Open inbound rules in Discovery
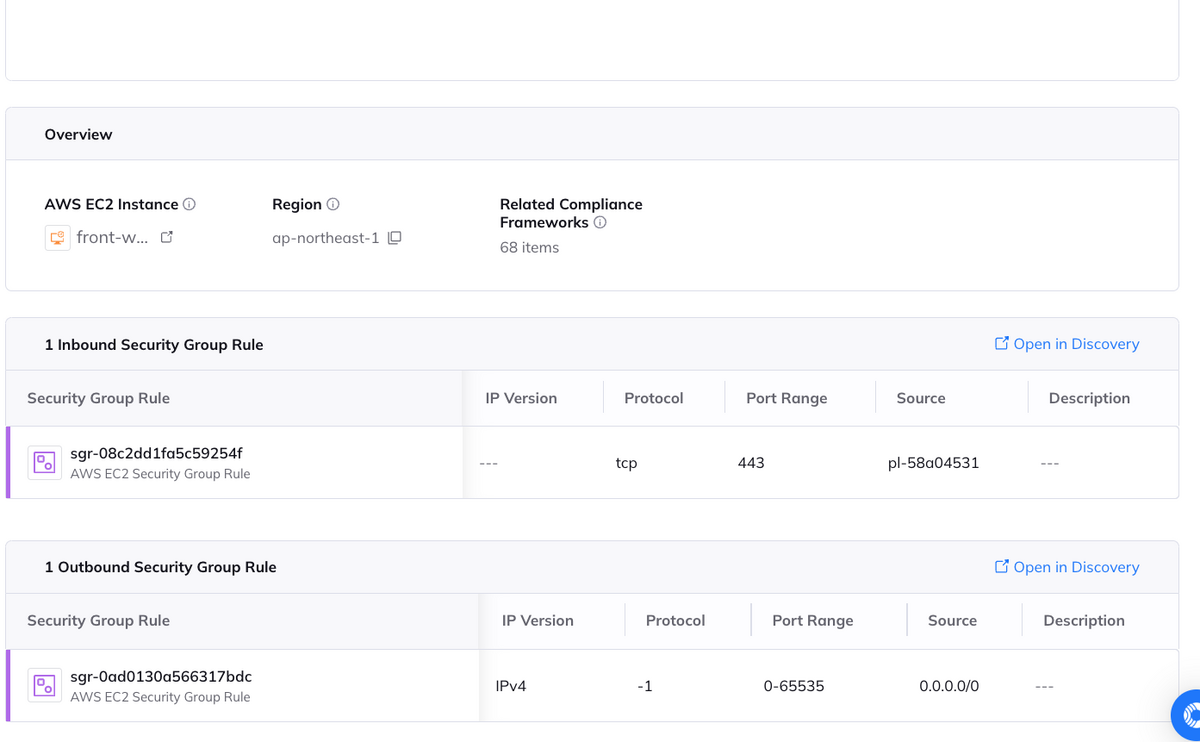The height and width of the screenshot is (742, 1200). coord(1066,344)
